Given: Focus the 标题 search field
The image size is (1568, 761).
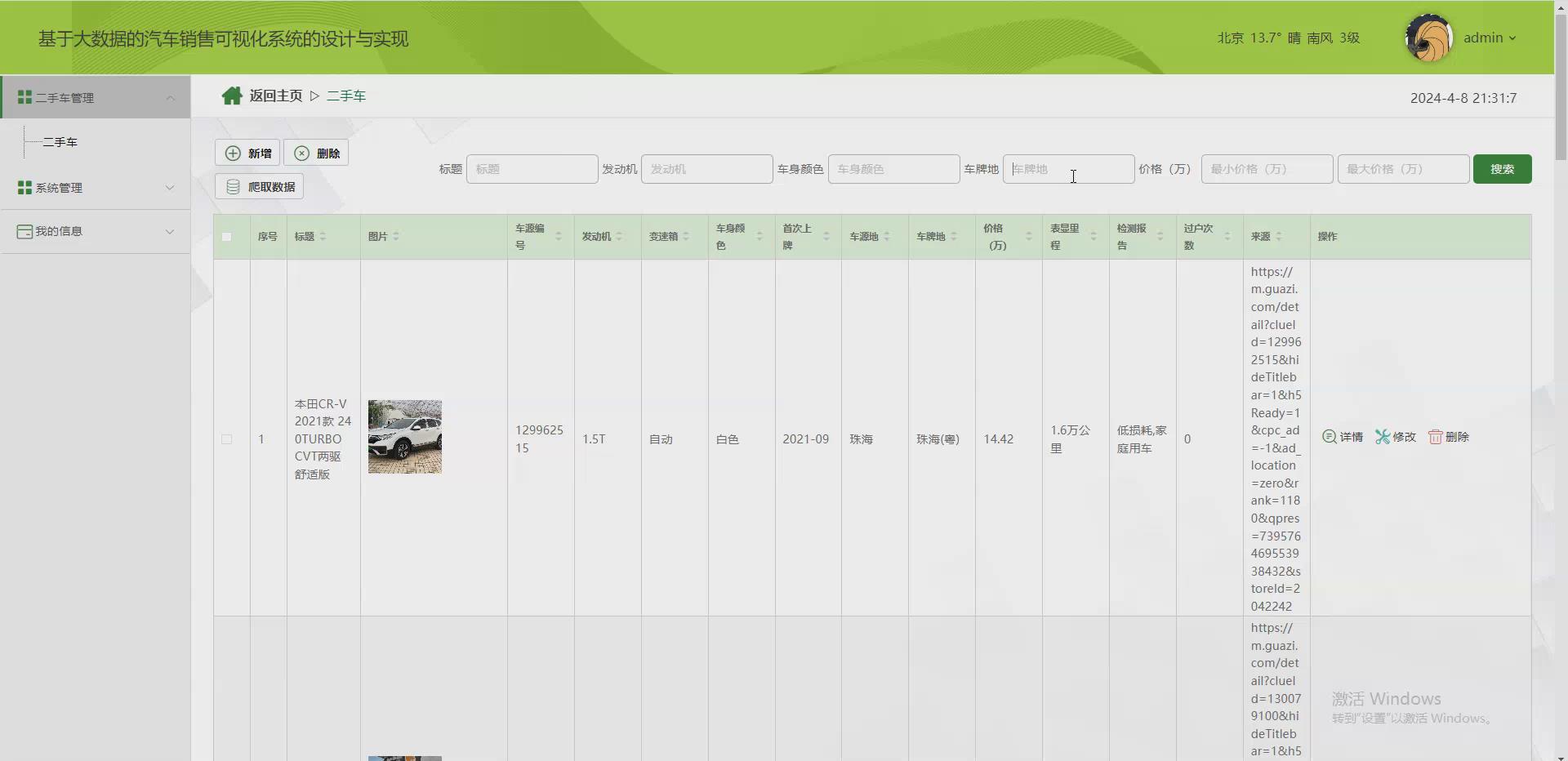Looking at the screenshot, I should click(532, 169).
